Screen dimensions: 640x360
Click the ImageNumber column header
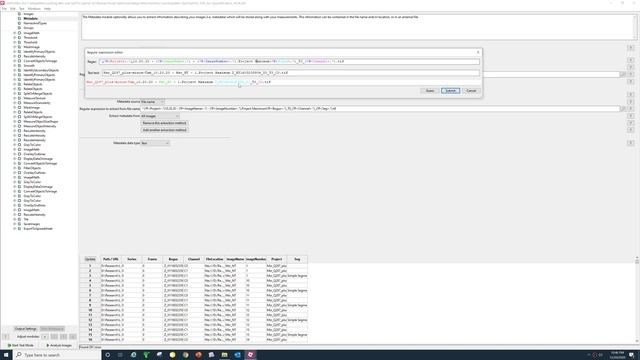tap(256, 259)
